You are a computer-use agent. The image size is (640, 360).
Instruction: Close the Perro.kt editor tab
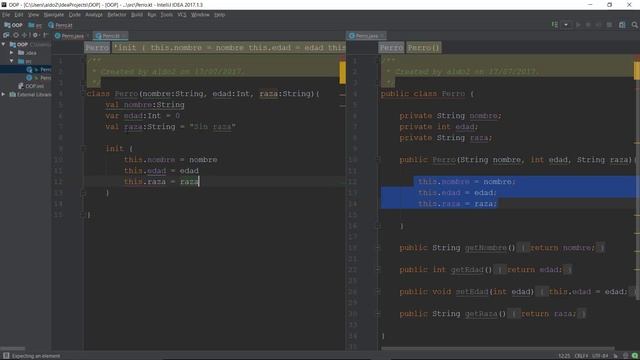click(x=124, y=36)
